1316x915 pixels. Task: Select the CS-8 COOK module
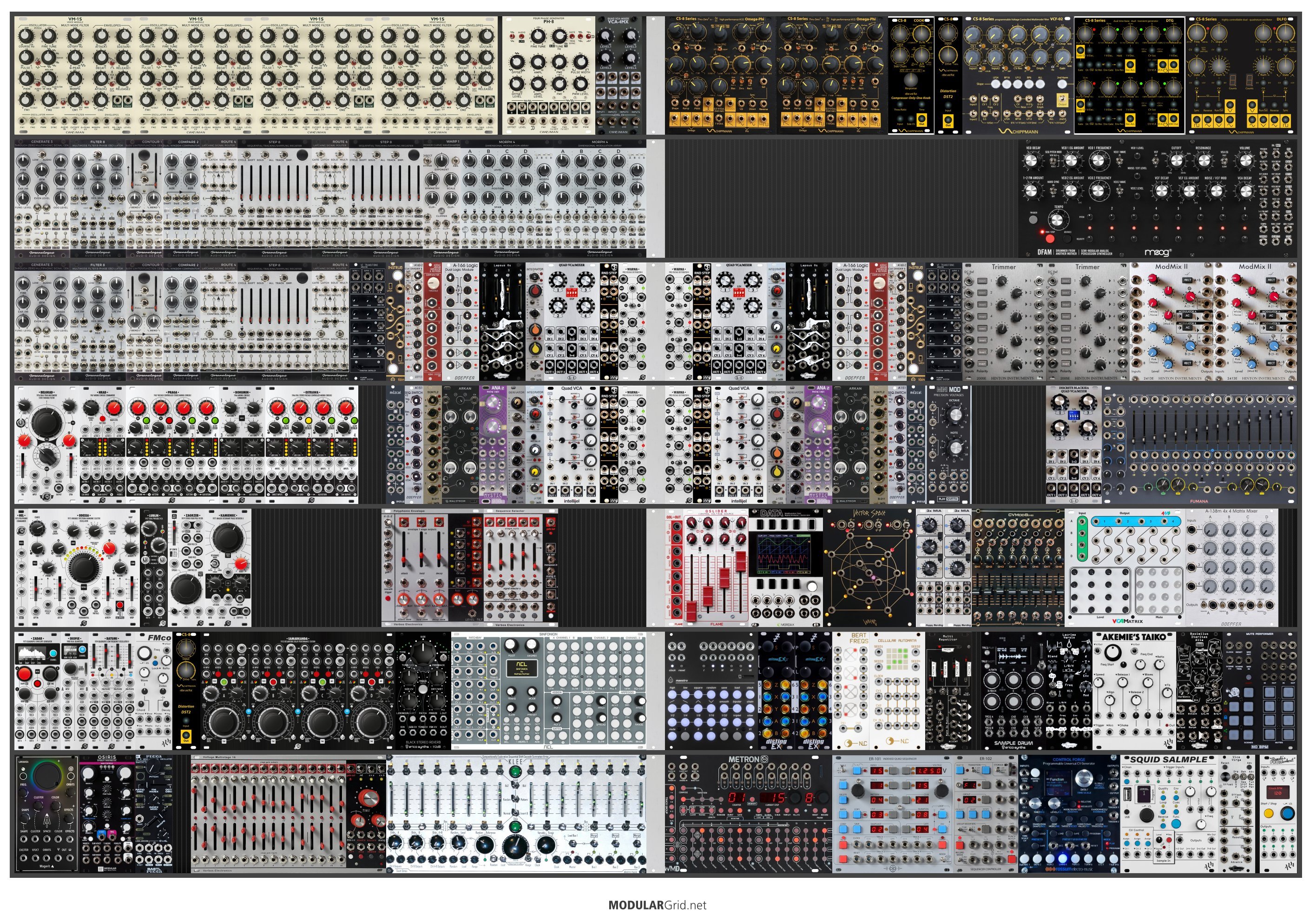coord(911,75)
